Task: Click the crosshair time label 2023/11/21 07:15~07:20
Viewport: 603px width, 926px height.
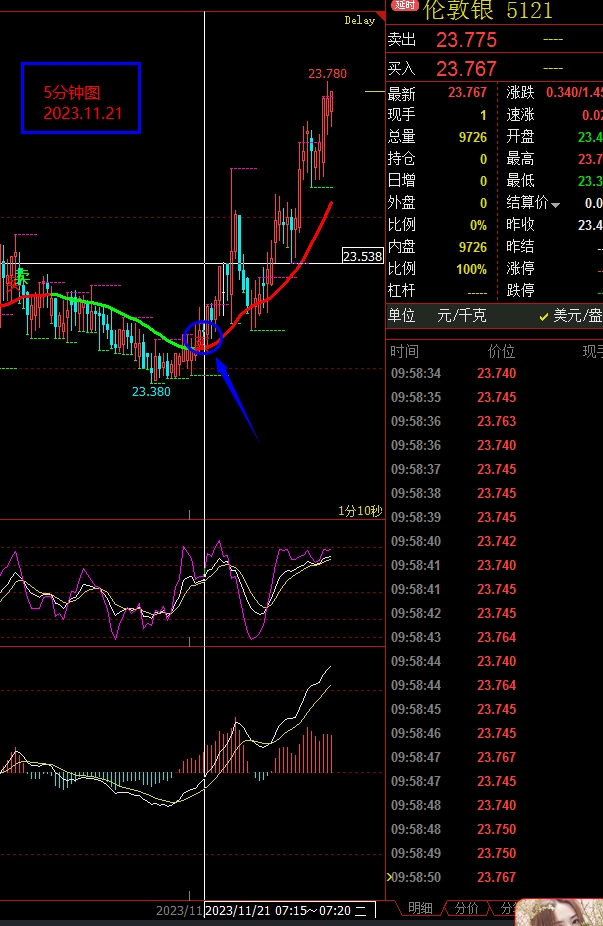Action: [290, 911]
